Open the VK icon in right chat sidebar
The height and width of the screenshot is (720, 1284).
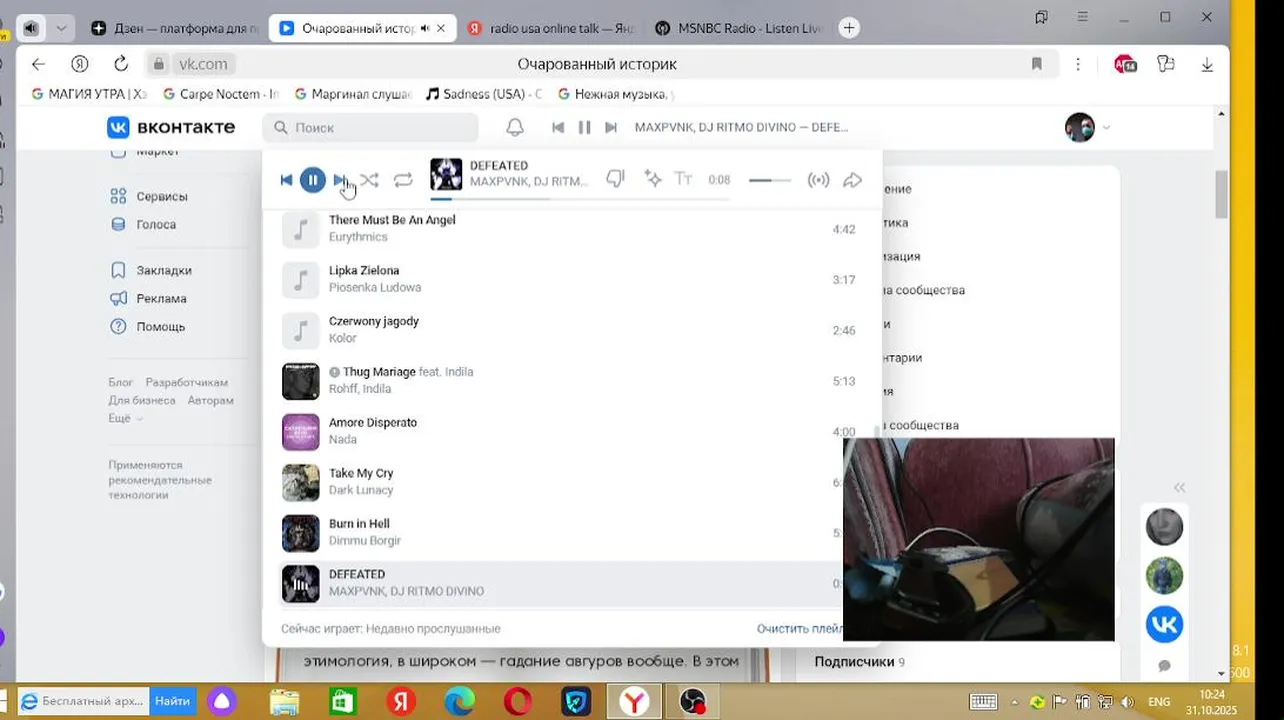(1164, 624)
